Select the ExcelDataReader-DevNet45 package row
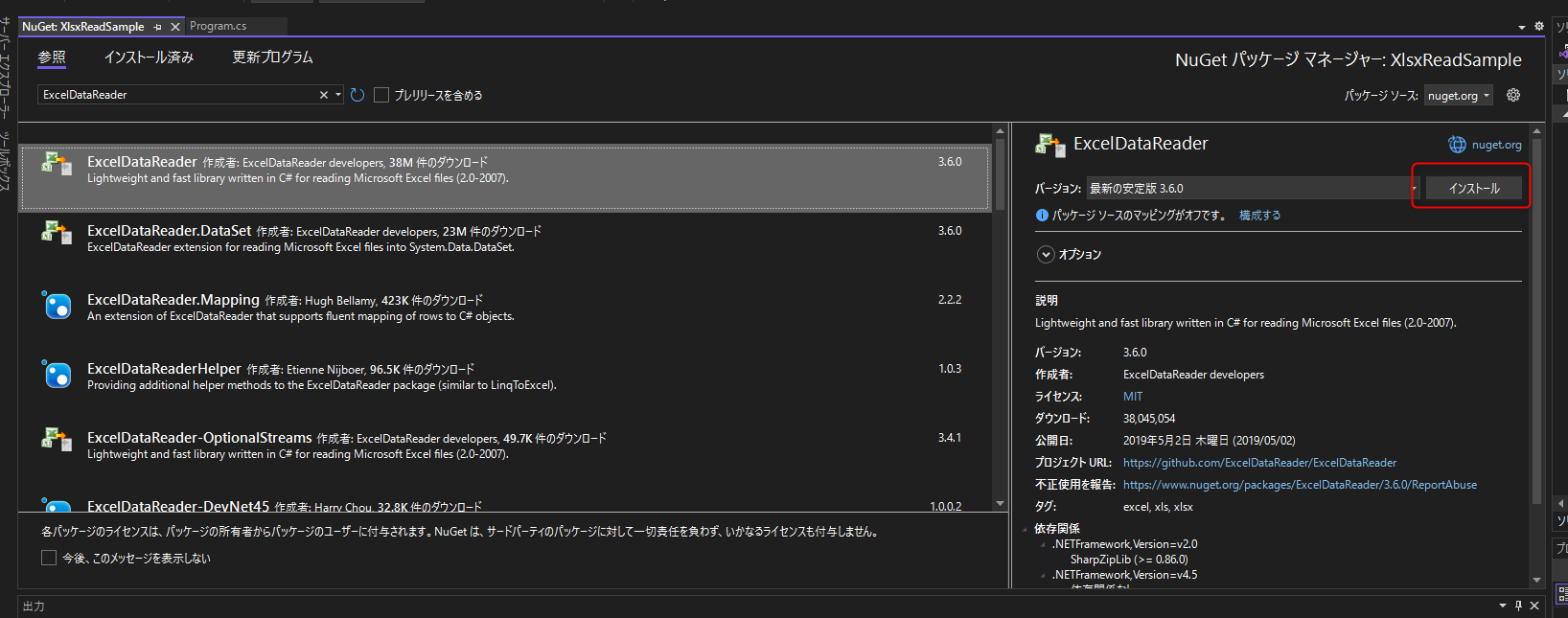Screen dimensions: 1568x618 pos(505,501)
